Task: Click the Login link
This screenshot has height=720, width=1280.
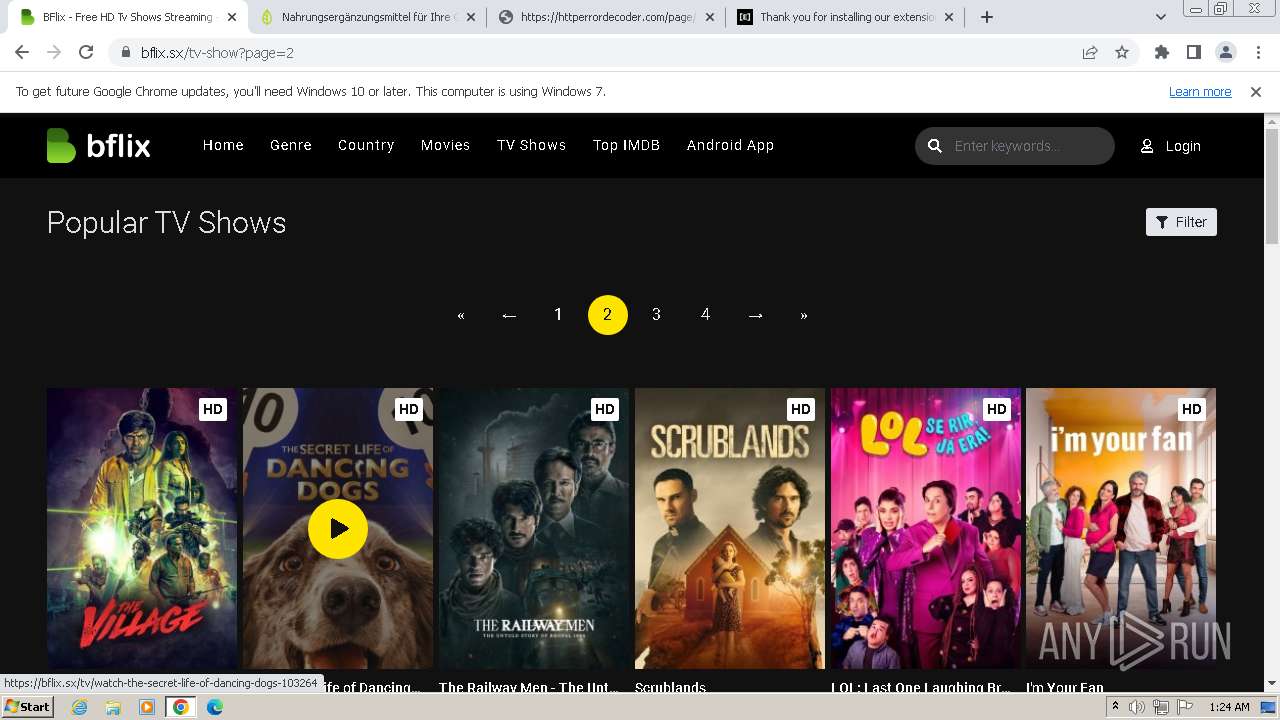Action: pyautogui.click(x=1183, y=146)
